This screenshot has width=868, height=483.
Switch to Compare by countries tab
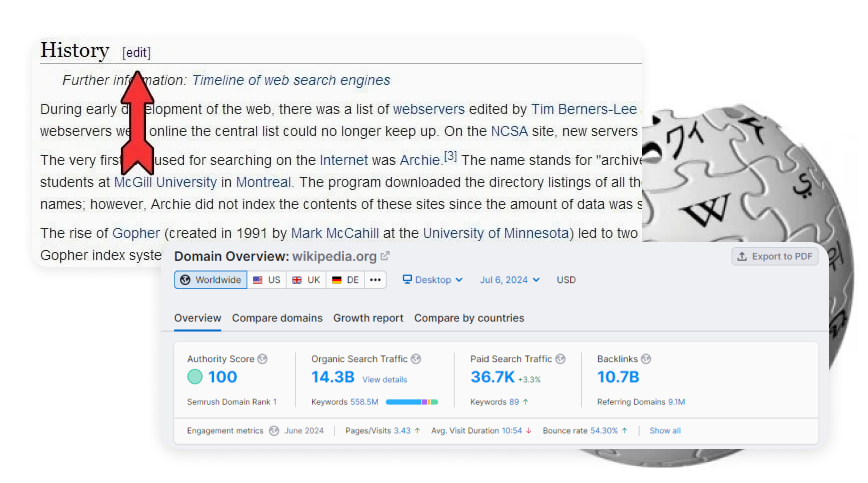point(469,318)
